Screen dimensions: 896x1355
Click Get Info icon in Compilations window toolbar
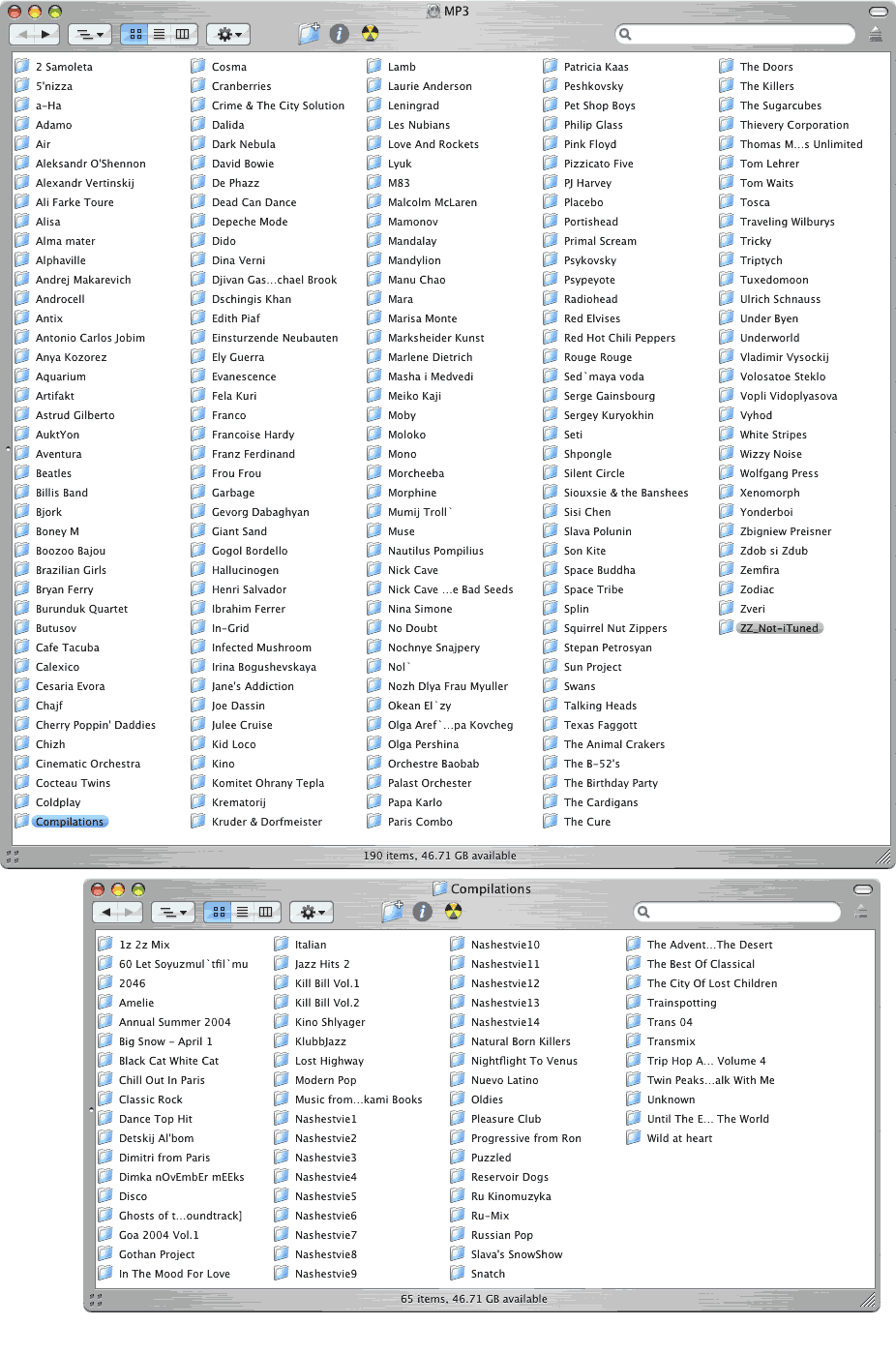(x=423, y=912)
